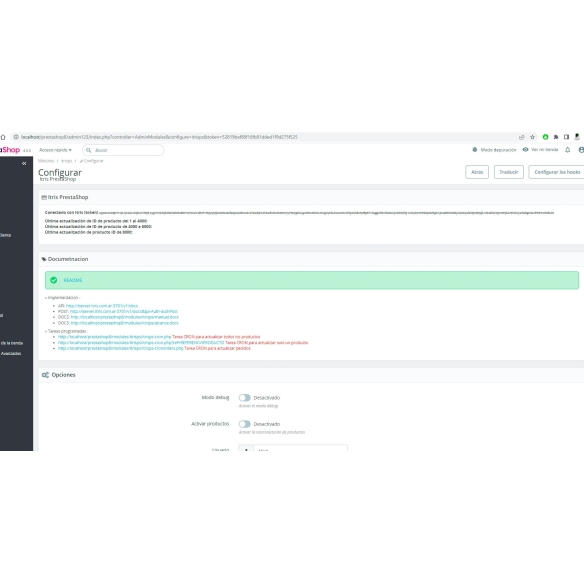The width and height of the screenshot is (584, 584).
Task: Click the browser profile avatar
Action: 577,137
